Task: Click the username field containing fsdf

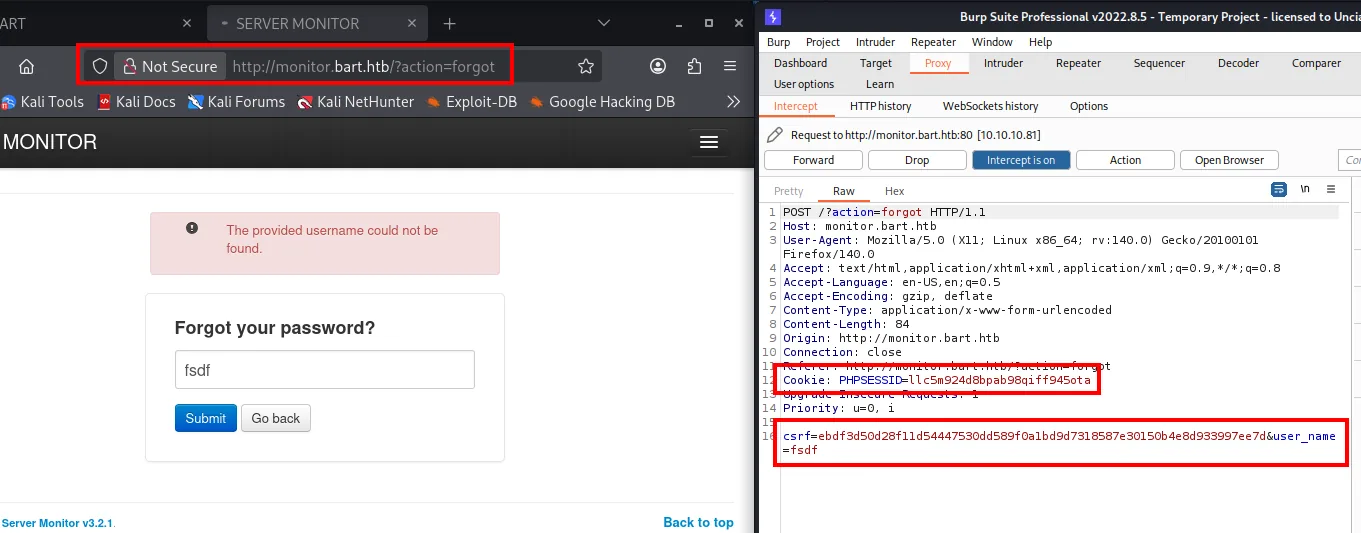Action: [x=324, y=370]
